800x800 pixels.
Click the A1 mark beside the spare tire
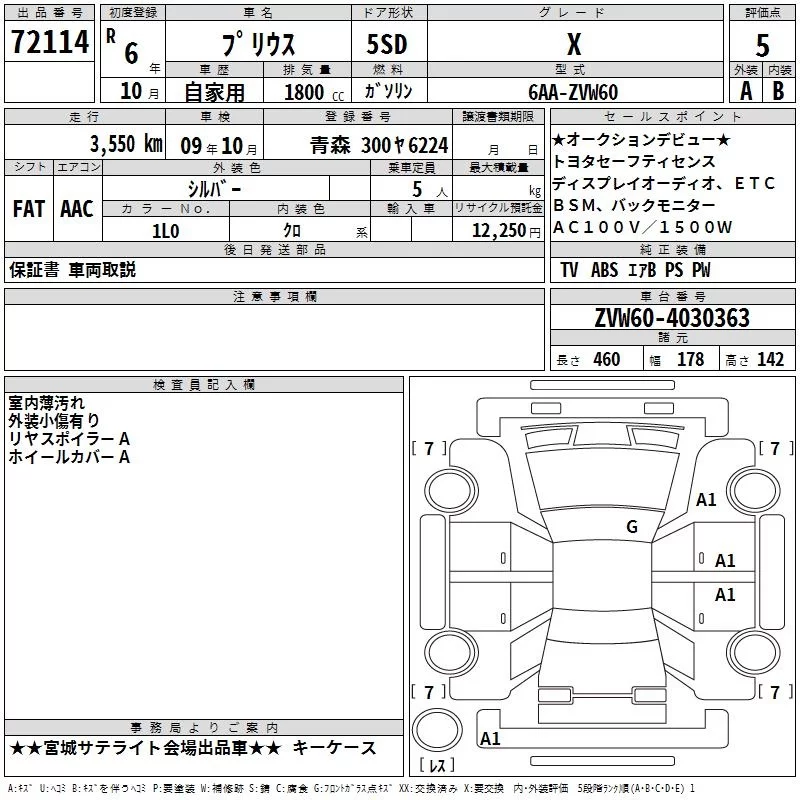click(x=490, y=739)
